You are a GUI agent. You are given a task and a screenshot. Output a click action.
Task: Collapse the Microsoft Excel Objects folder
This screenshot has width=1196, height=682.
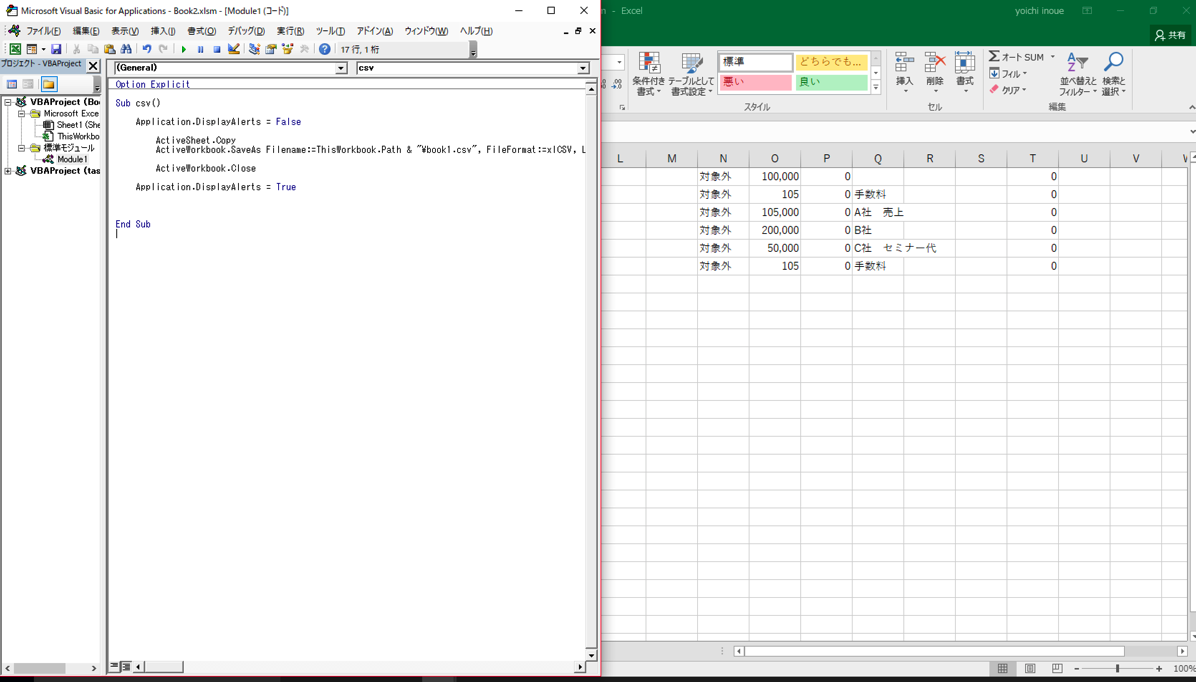(x=21, y=113)
